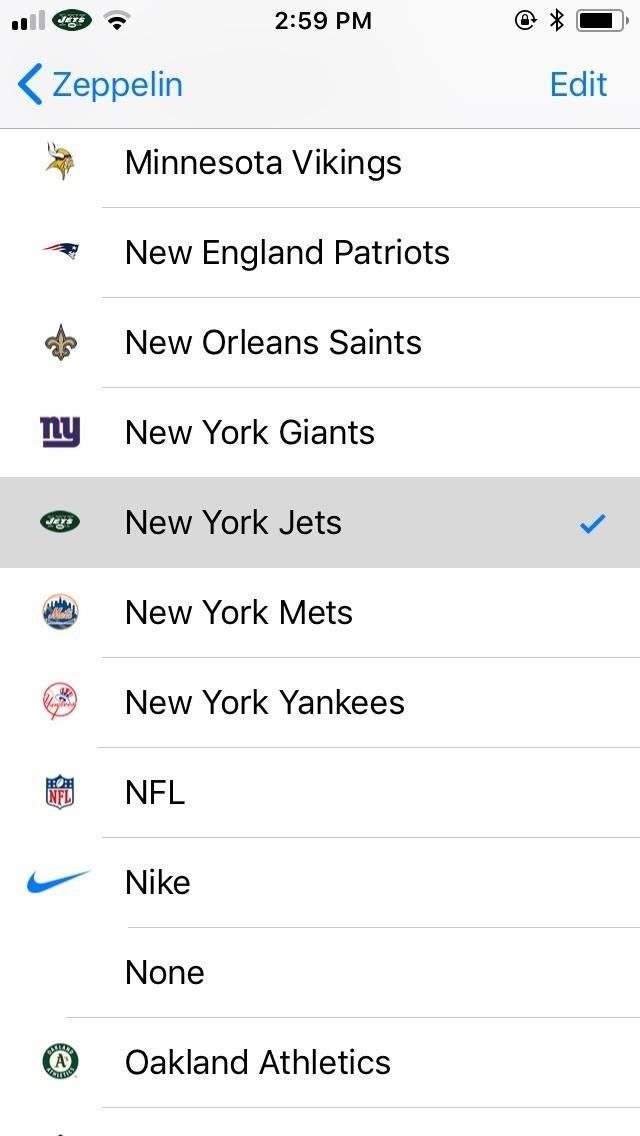Tap the New England Patriots row label

pos(287,252)
